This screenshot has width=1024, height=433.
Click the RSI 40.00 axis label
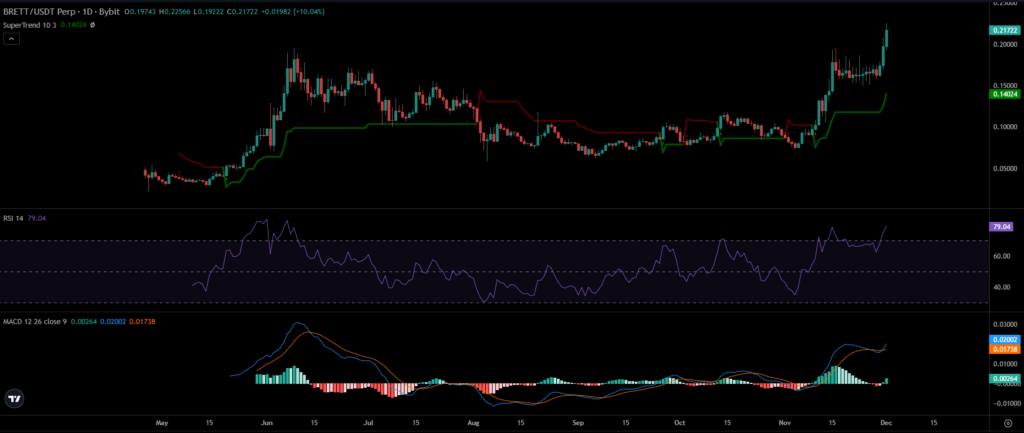click(1002, 287)
